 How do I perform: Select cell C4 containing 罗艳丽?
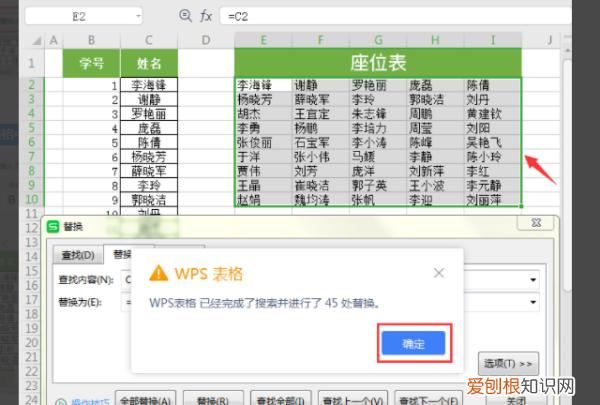[x=149, y=114]
